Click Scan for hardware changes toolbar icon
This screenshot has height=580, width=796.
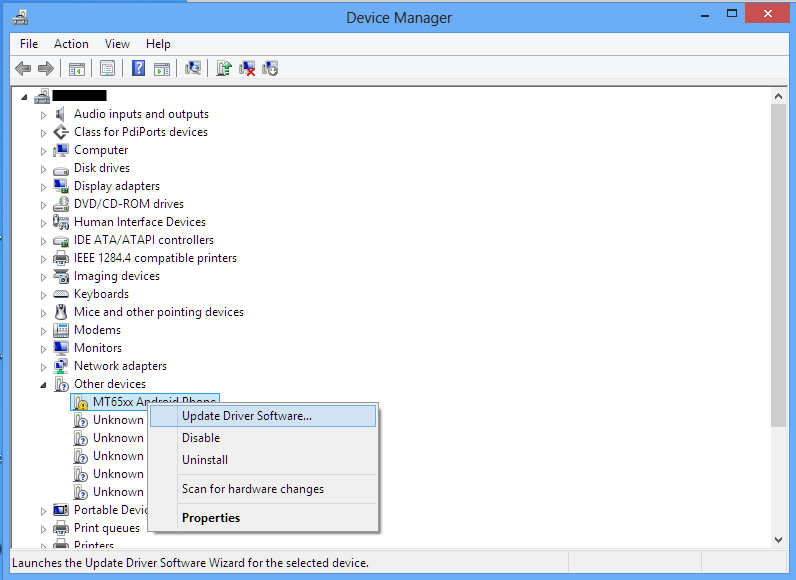(x=194, y=68)
